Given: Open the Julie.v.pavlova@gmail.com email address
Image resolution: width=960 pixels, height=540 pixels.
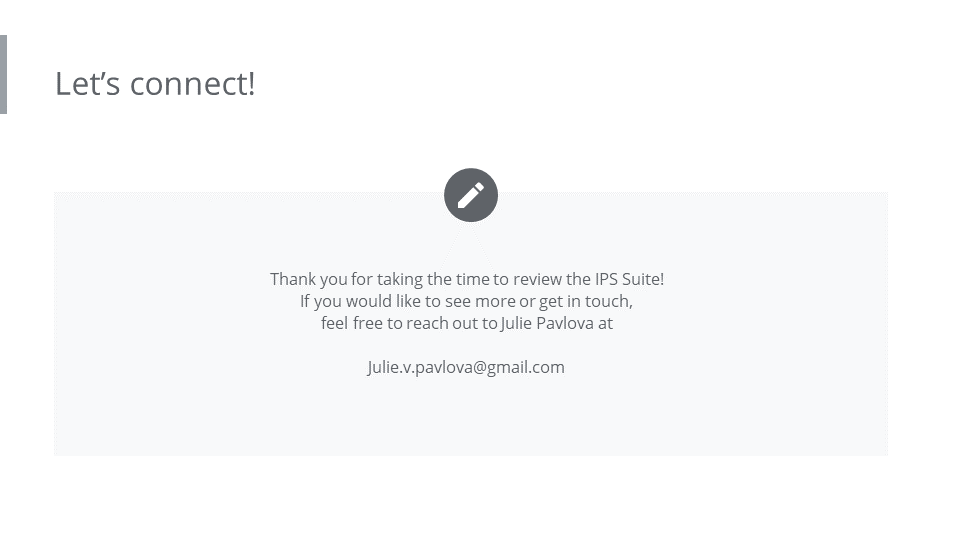Looking at the screenshot, I should coord(466,367).
